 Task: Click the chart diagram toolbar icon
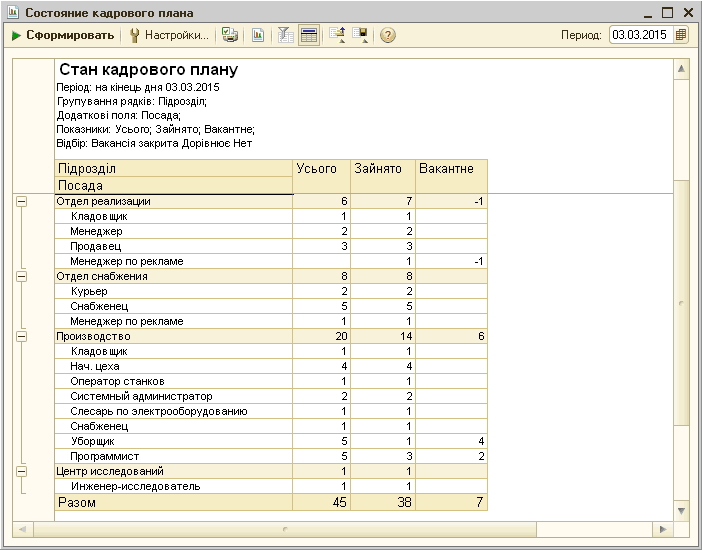pos(257,35)
